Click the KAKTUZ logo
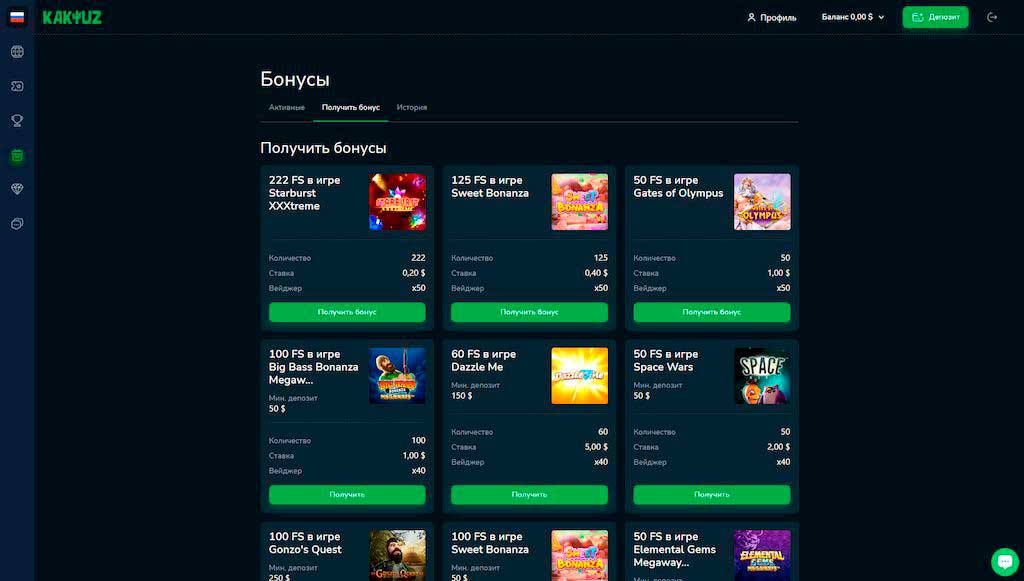This screenshot has height=581, width=1024. pyautogui.click(x=72, y=18)
